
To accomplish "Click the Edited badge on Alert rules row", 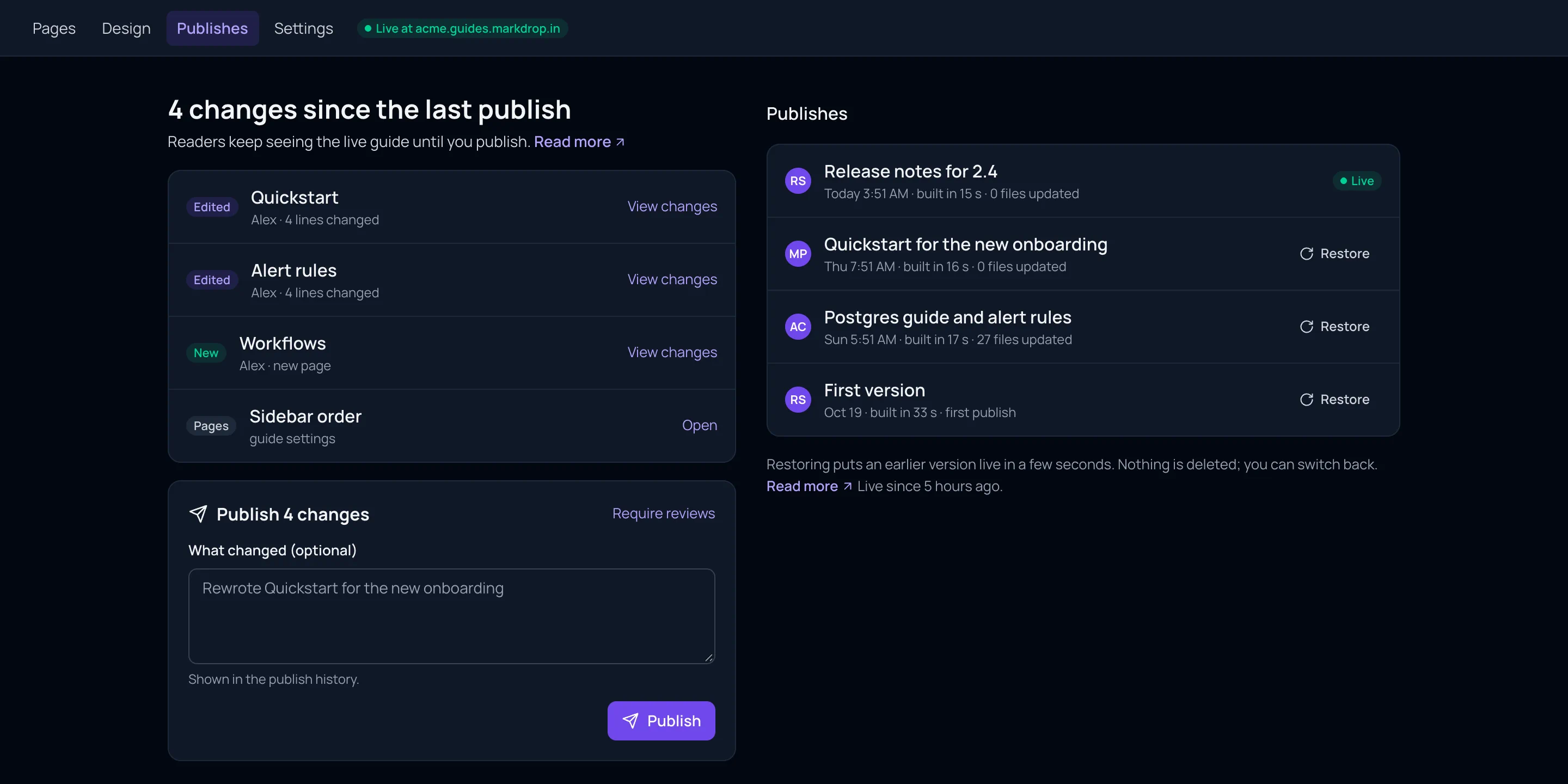I will click(x=212, y=280).
